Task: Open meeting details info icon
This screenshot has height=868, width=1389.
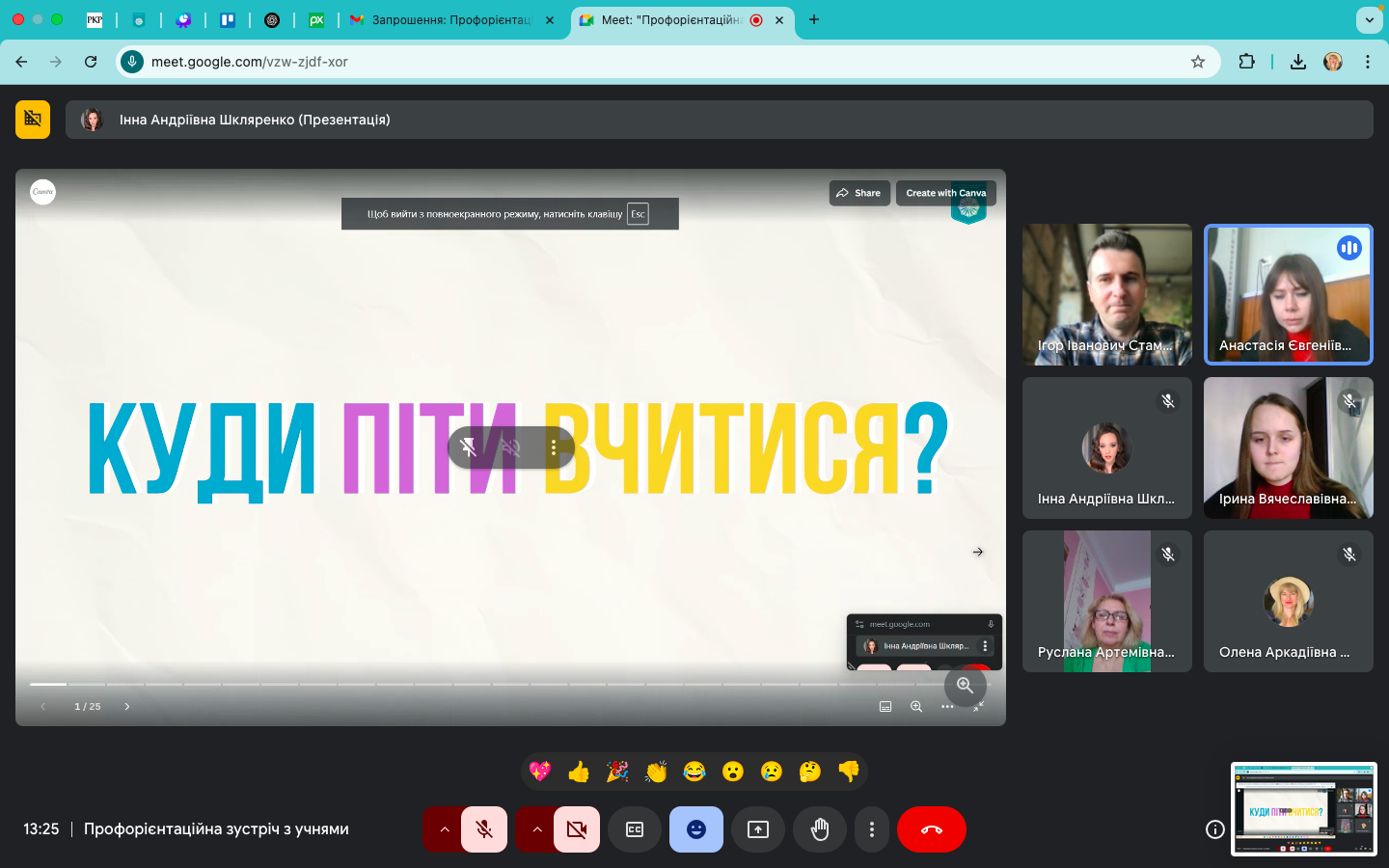Action: tap(1215, 829)
